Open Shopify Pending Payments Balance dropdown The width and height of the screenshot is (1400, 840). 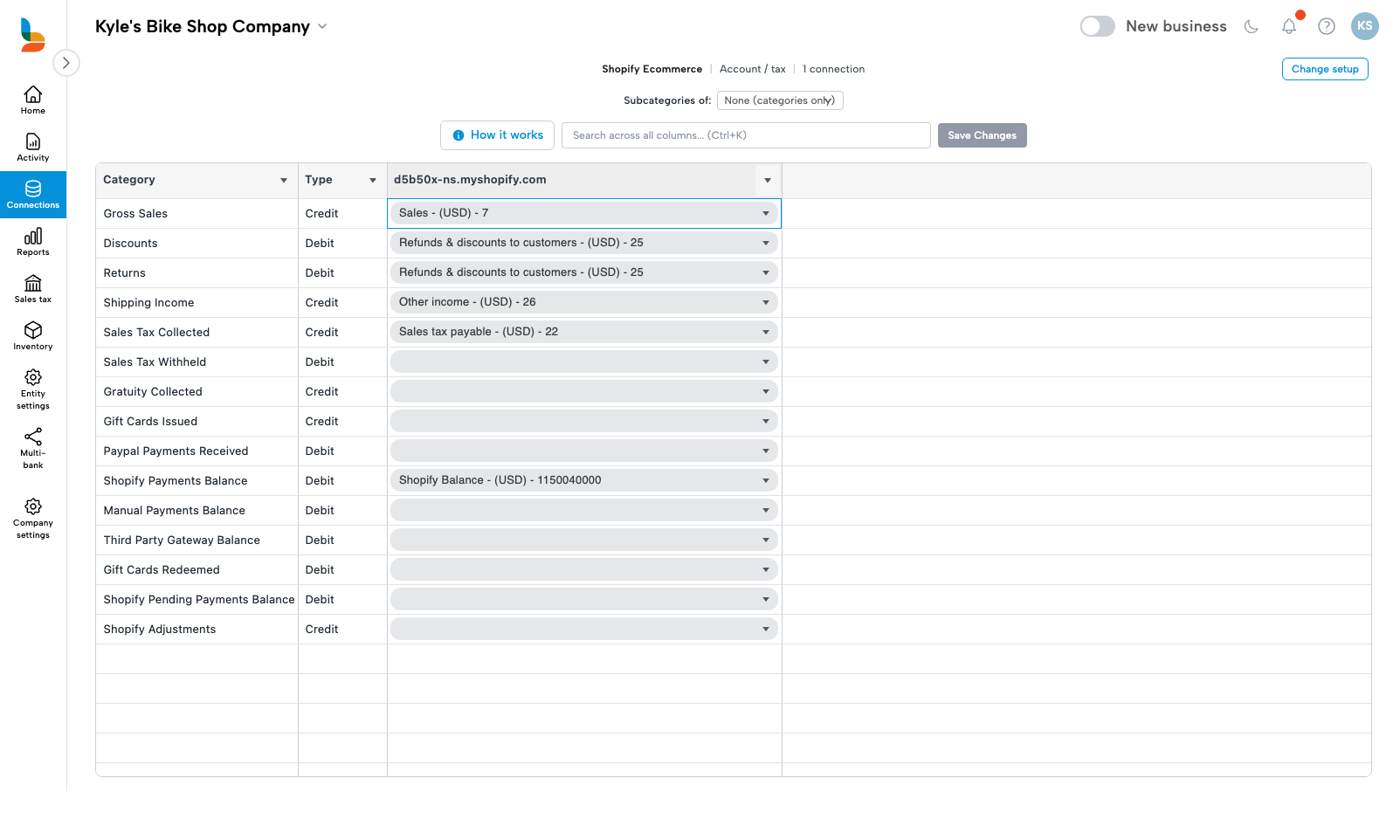click(584, 599)
